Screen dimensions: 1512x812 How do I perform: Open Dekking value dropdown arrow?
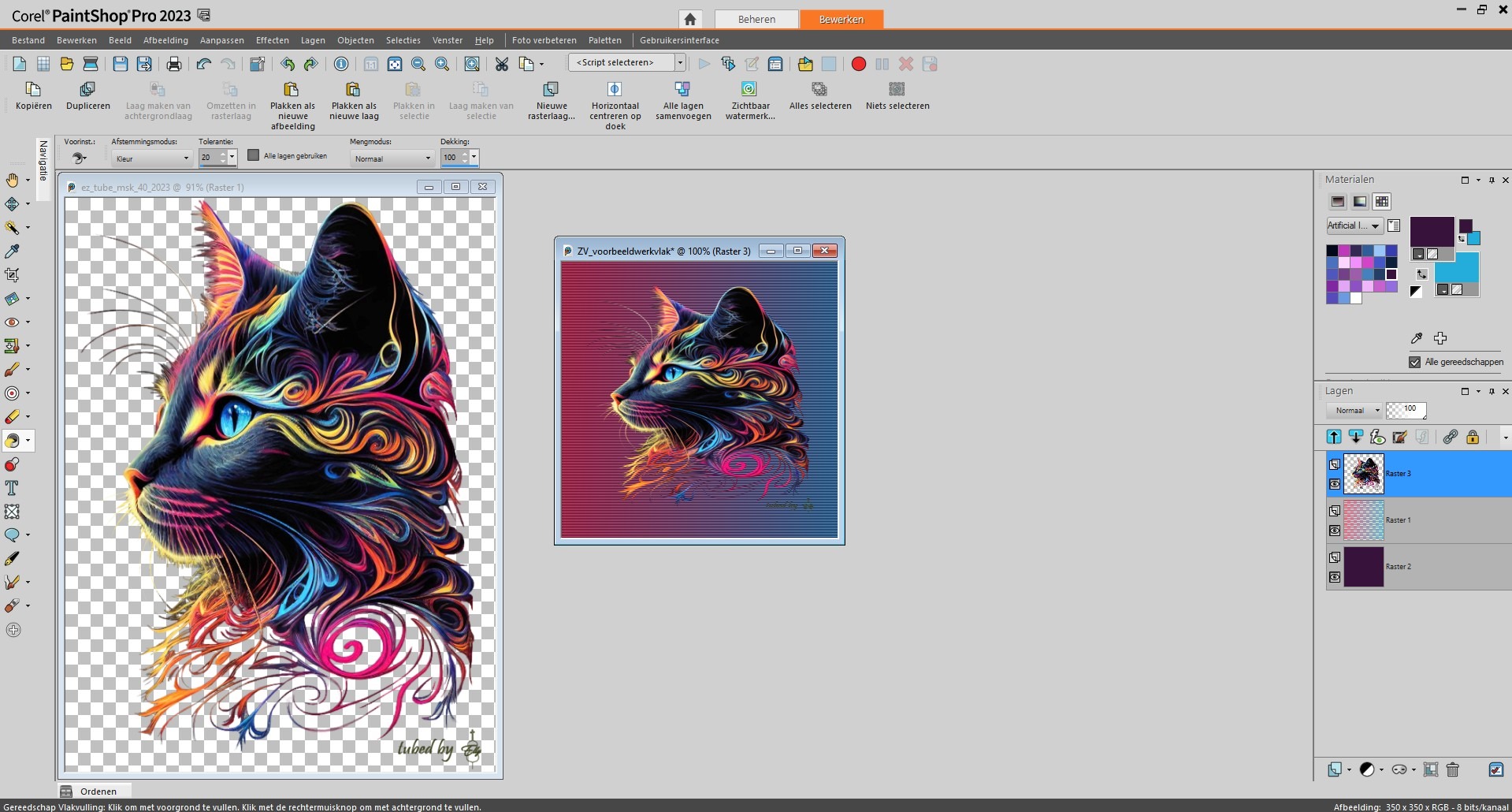[x=474, y=157]
